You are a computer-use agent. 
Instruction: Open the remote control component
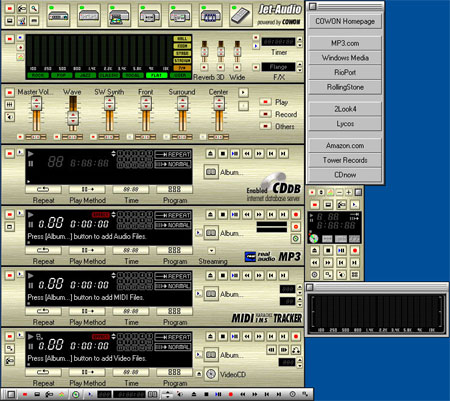[x=241, y=15]
